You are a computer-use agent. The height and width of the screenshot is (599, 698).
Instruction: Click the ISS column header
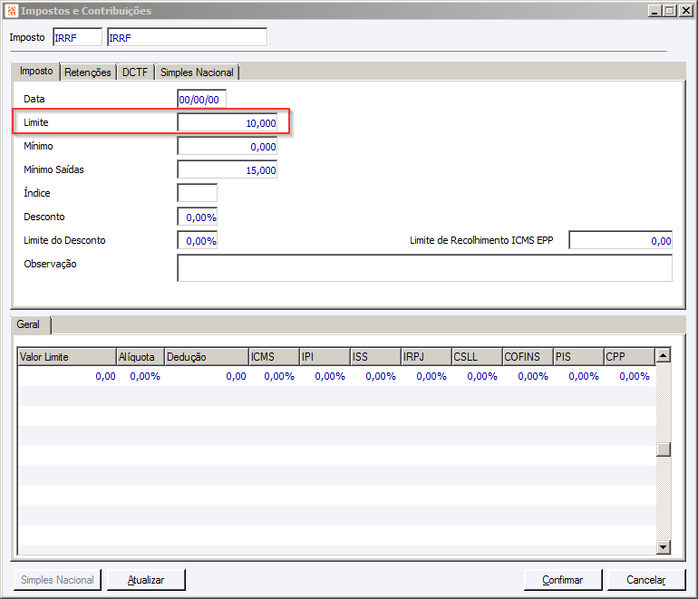[x=376, y=357]
